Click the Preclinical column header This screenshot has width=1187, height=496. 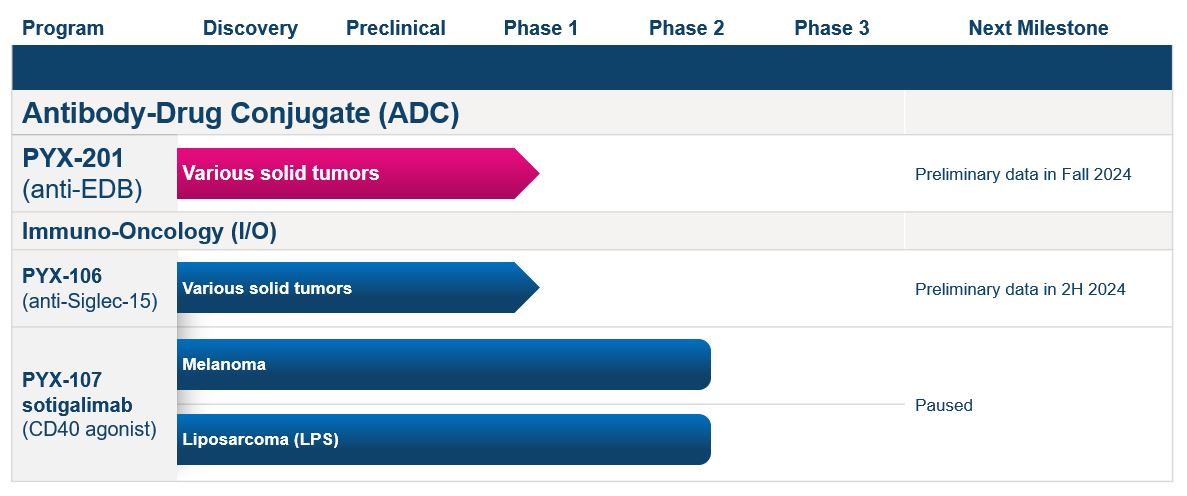pyautogui.click(x=396, y=28)
